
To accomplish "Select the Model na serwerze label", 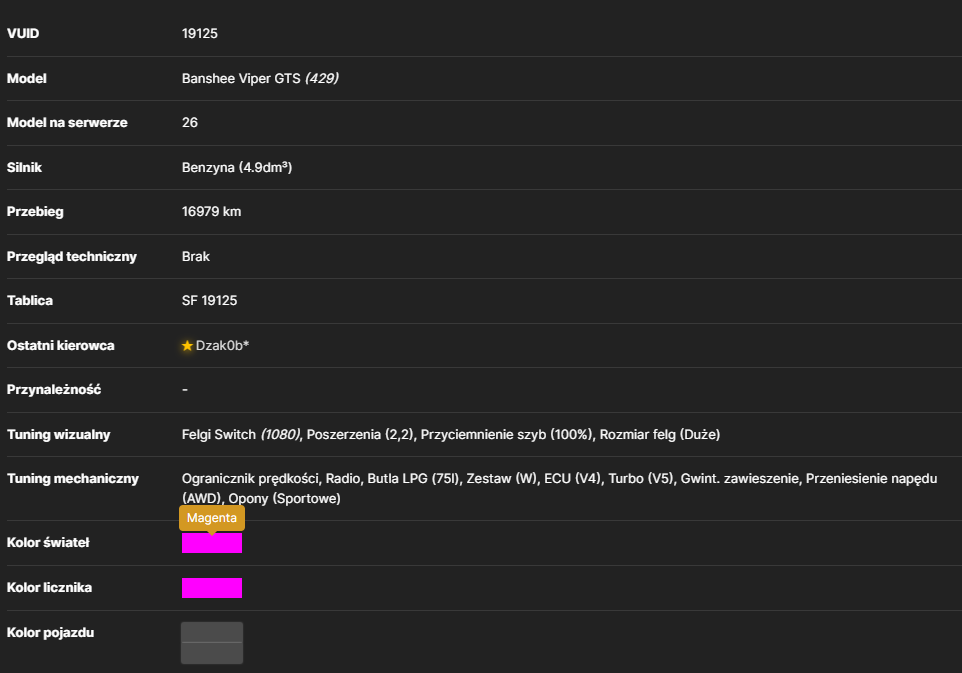I will (x=67, y=123).
